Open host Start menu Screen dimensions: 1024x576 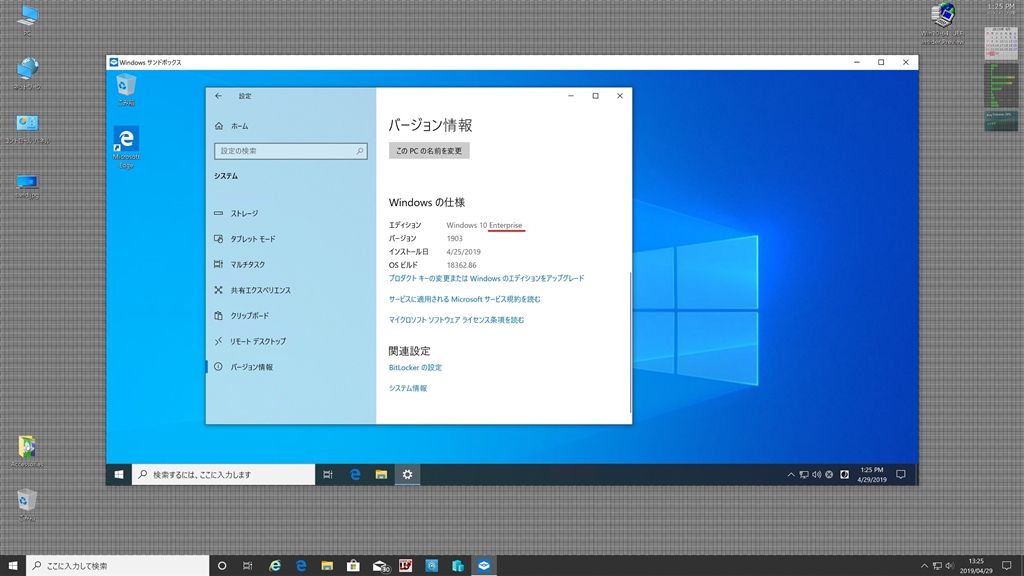tap(12, 566)
